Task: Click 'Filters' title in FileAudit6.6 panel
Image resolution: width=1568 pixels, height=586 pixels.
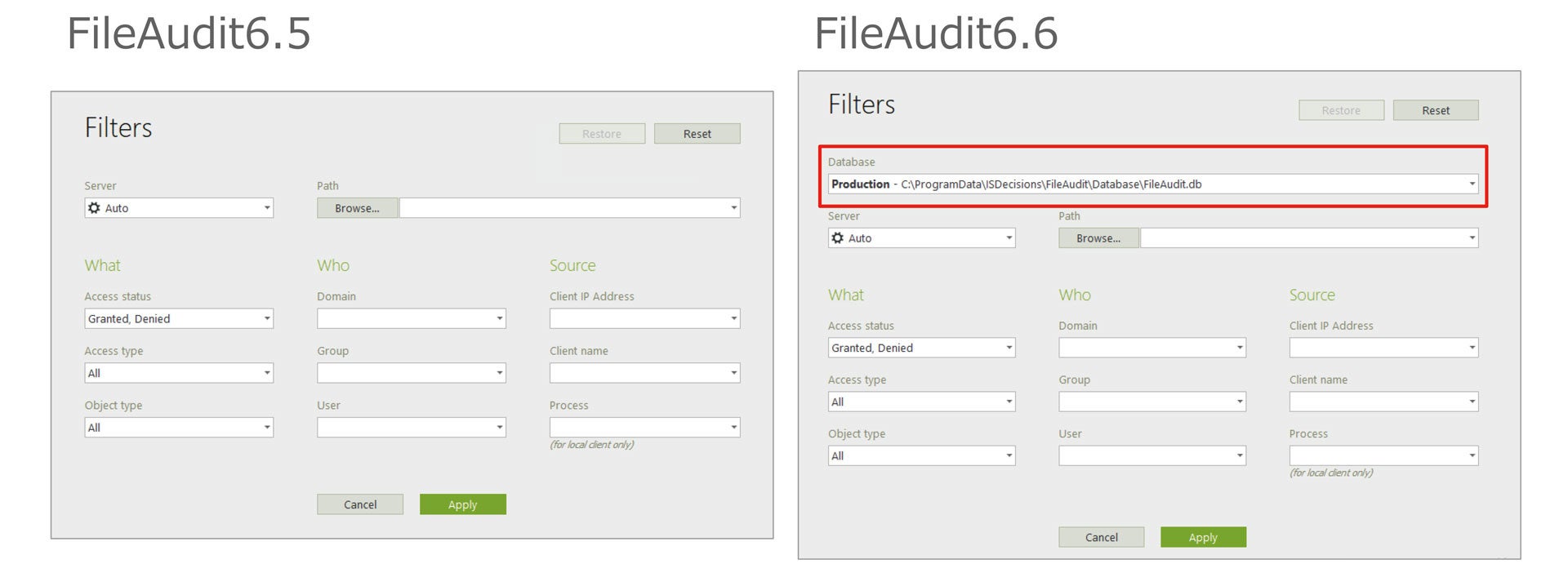Action: pyautogui.click(x=862, y=104)
